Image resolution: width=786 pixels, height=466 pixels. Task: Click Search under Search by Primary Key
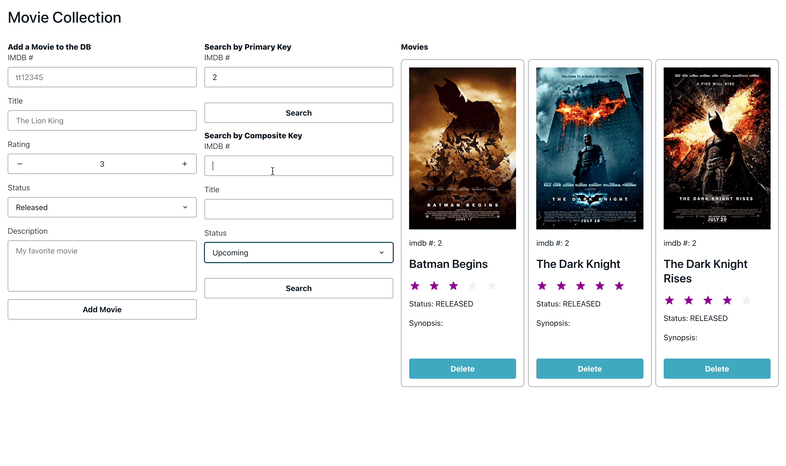click(x=299, y=113)
